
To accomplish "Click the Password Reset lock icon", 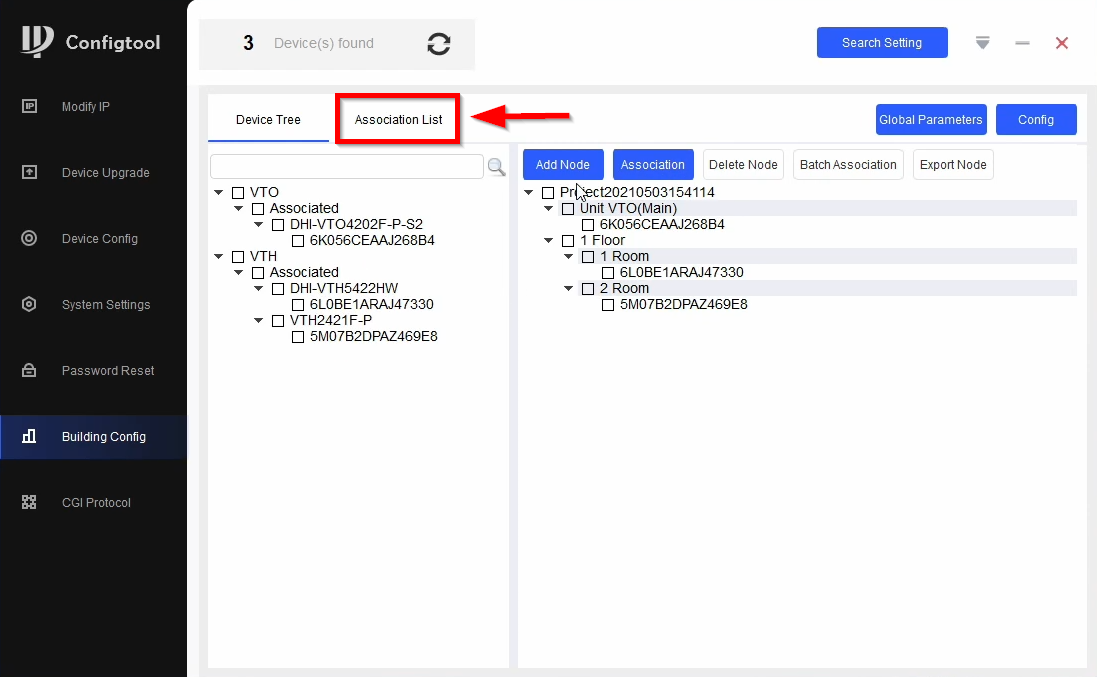I will coord(29,371).
